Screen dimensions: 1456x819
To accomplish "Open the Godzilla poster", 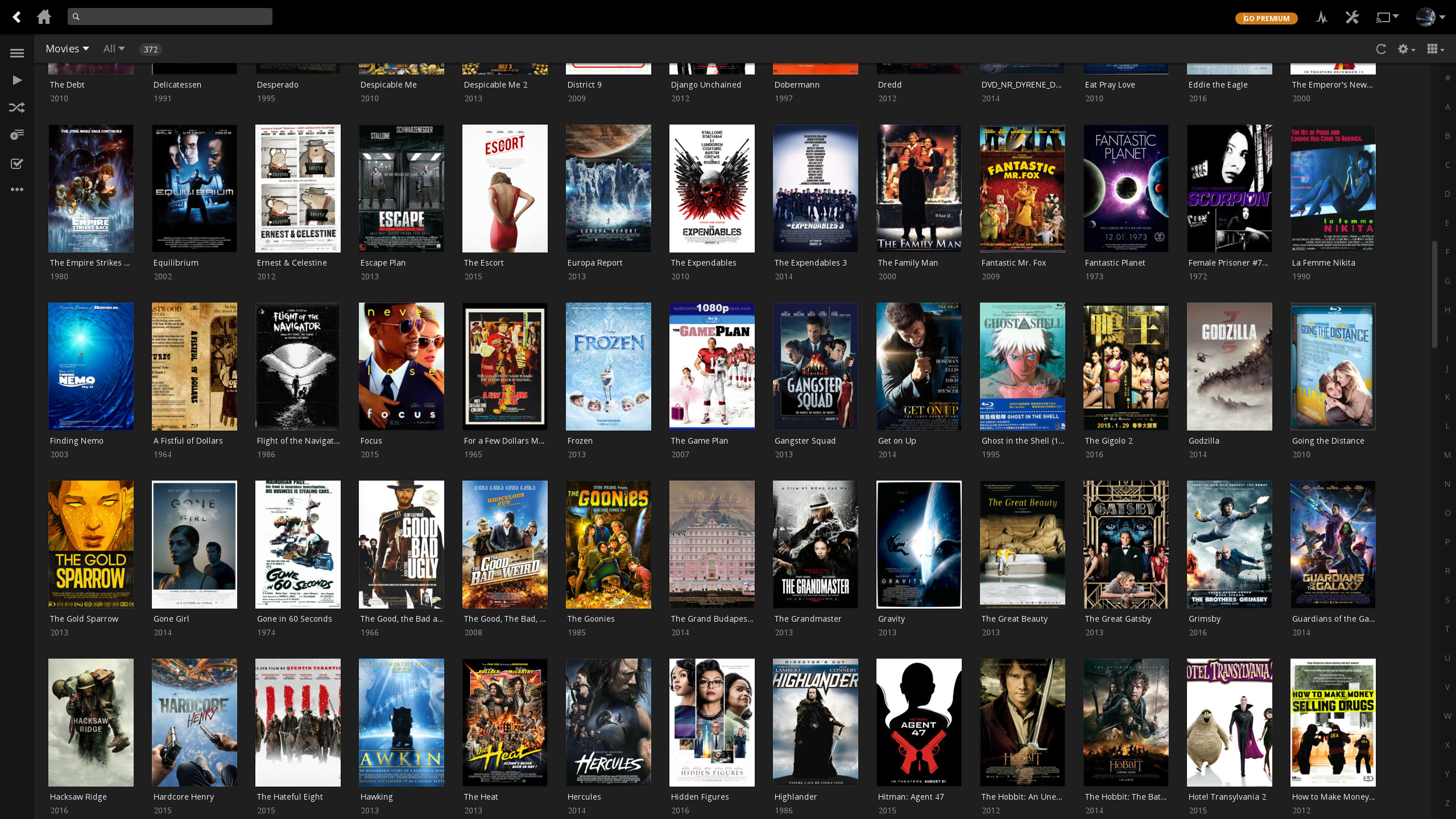I will click(x=1230, y=366).
